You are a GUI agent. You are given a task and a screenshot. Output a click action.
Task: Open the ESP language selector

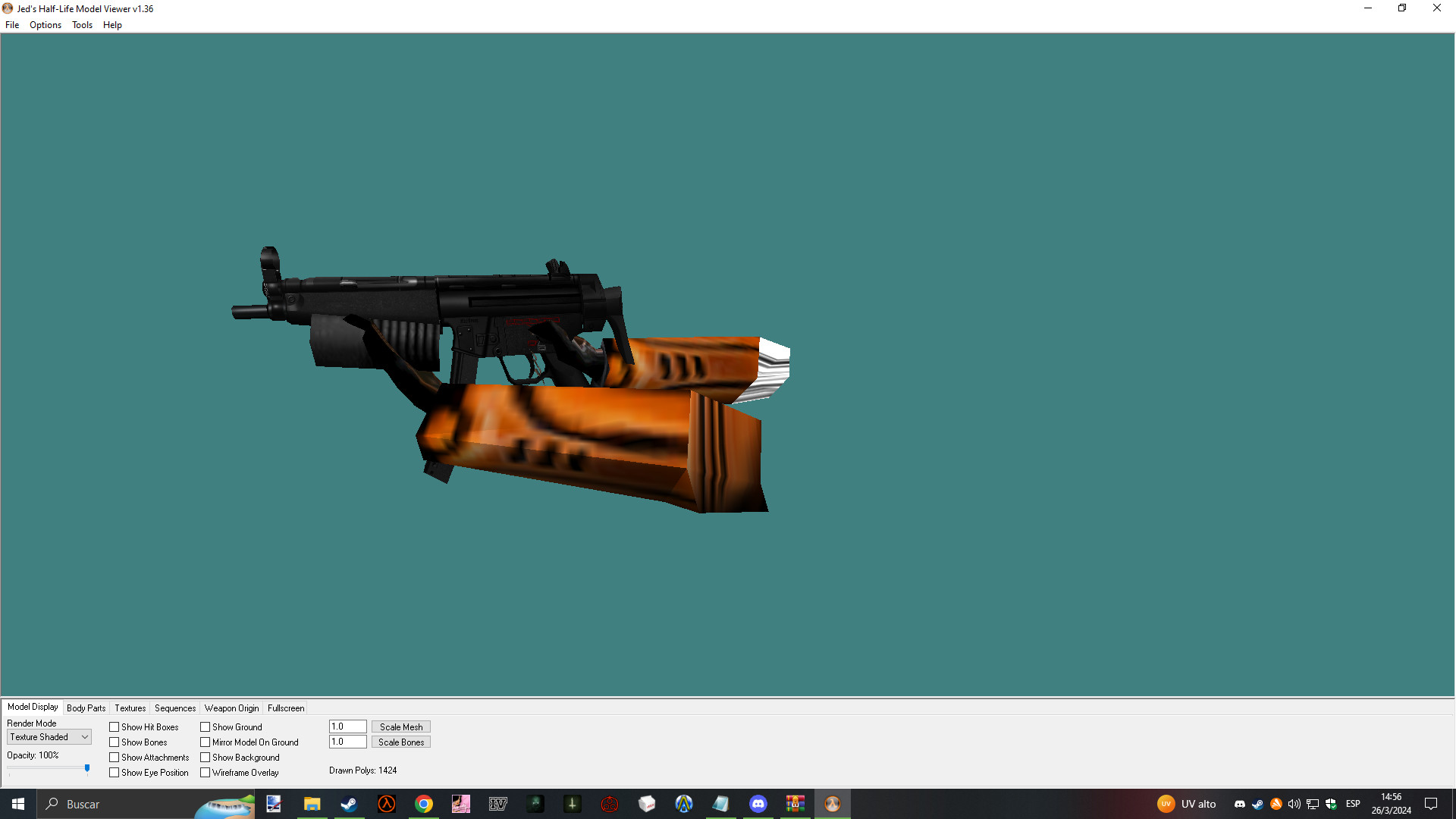coord(1352,804)
